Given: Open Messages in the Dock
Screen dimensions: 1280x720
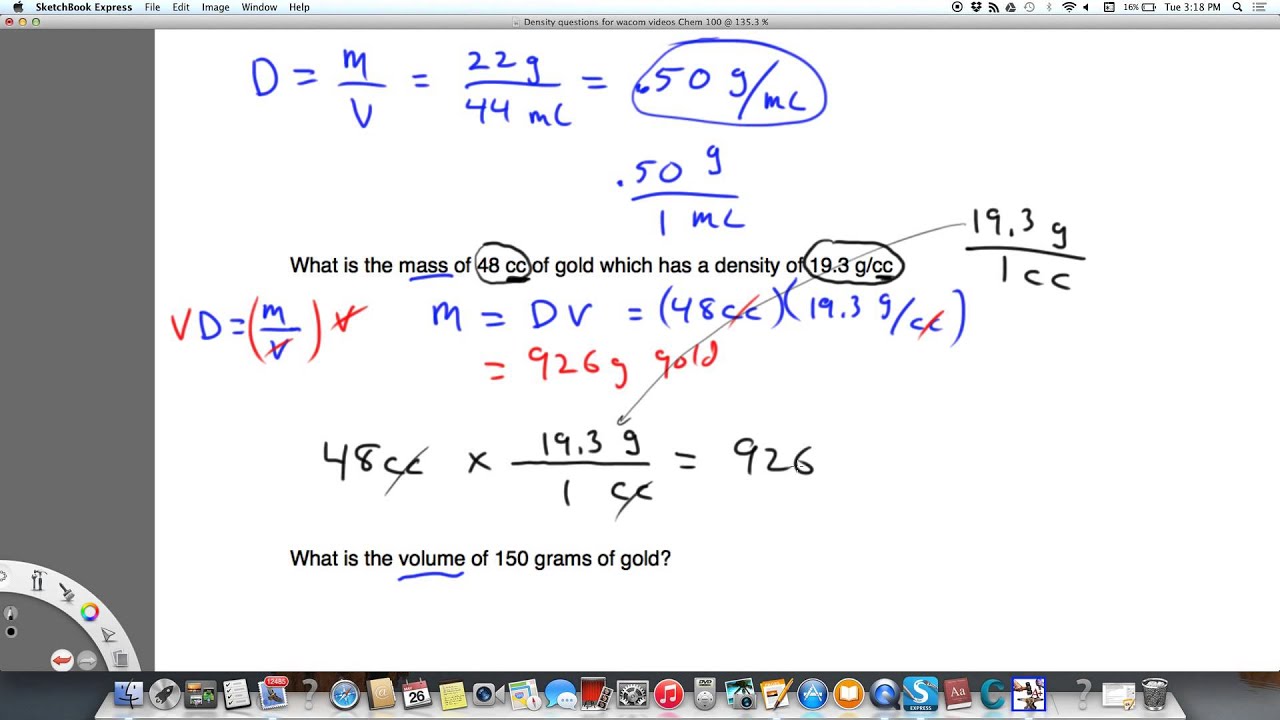Looking at the screenshot, I should (x=560, y=694).
